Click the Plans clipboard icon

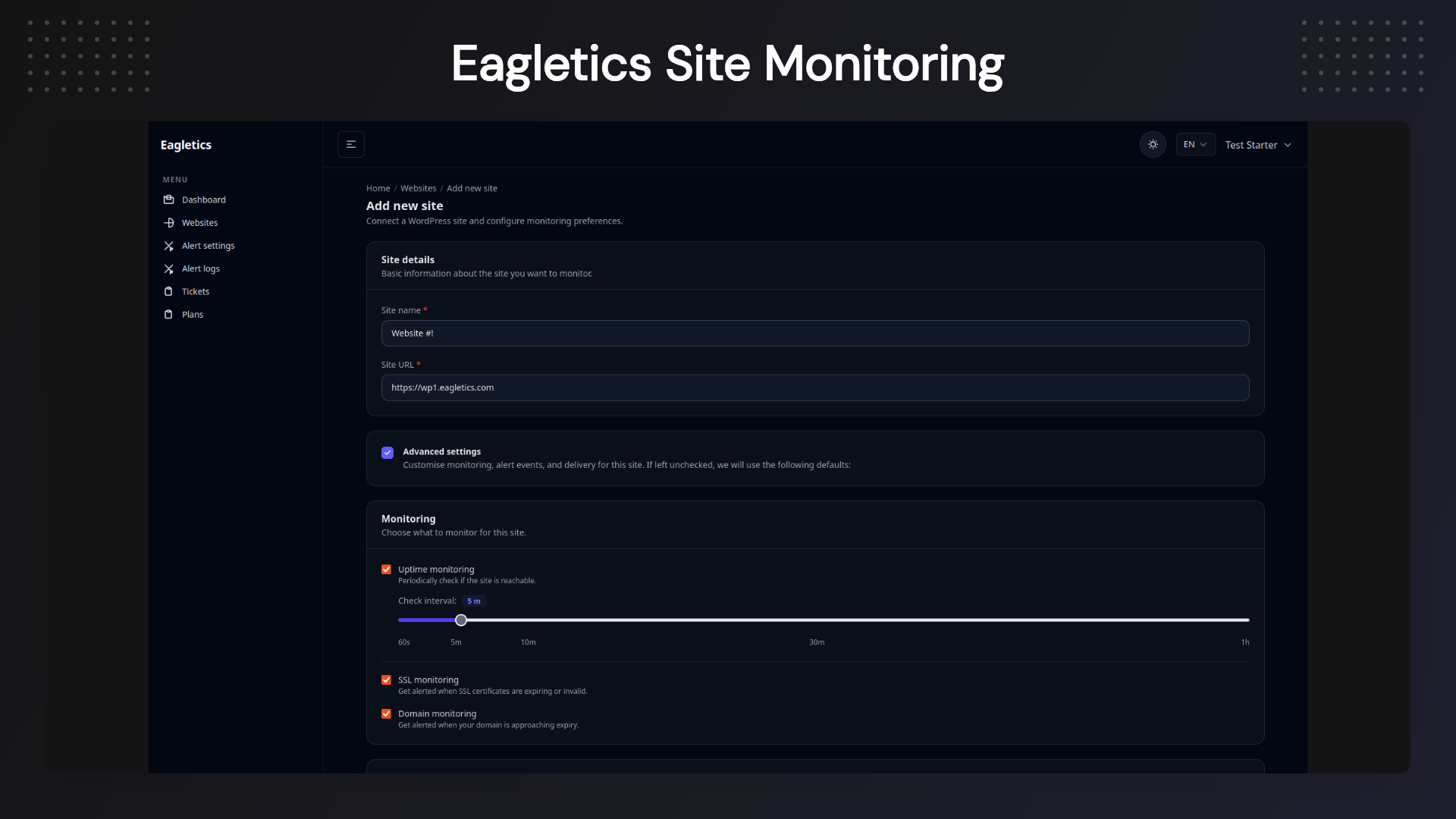tap(168, 314)
